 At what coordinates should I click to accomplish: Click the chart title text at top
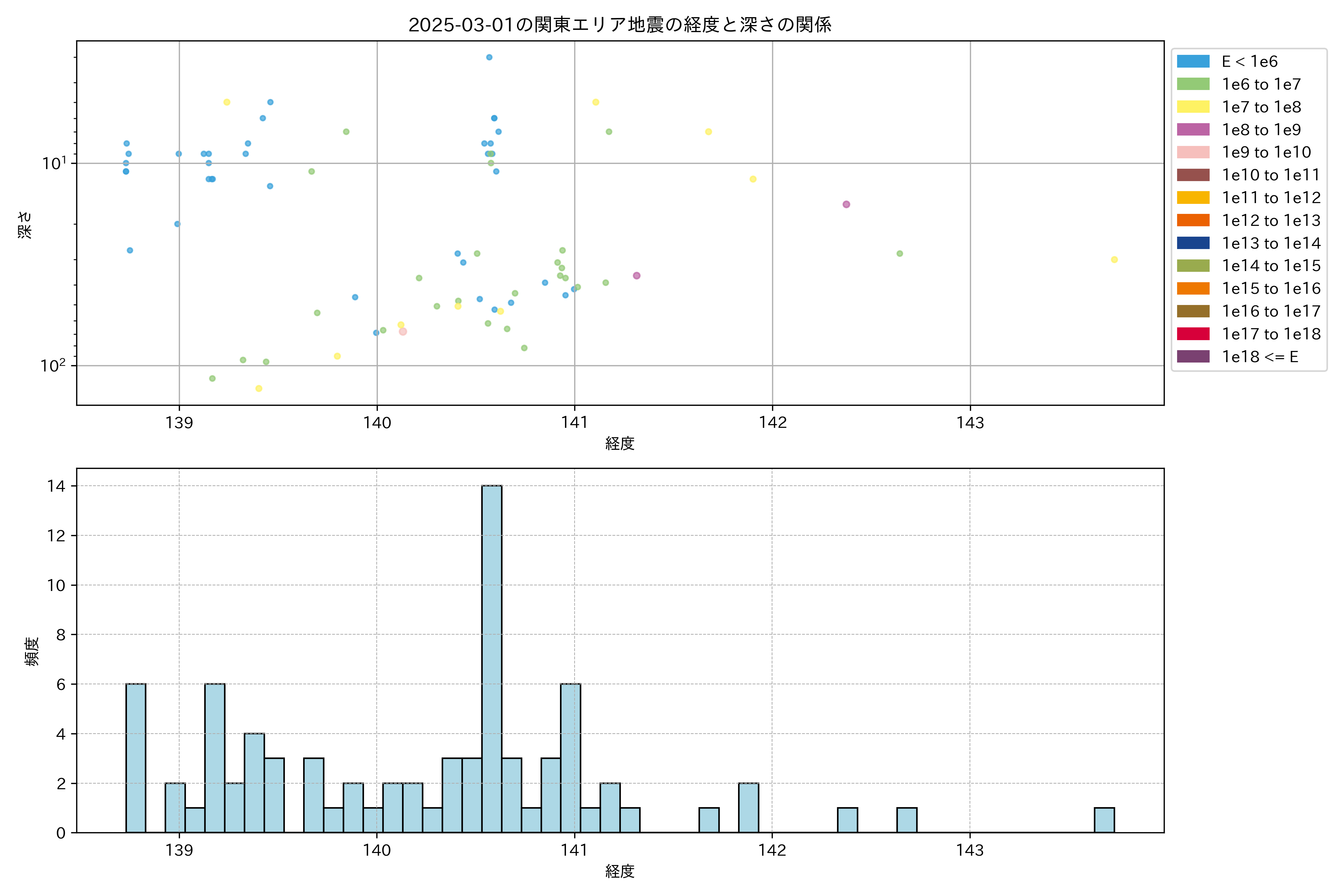(x=619, y=25)
